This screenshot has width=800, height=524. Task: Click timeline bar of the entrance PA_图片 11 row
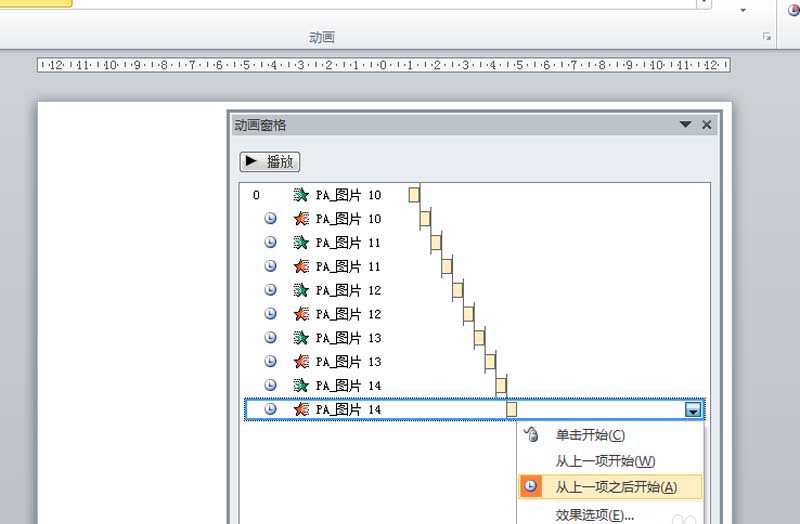click(x=436, y=242)
